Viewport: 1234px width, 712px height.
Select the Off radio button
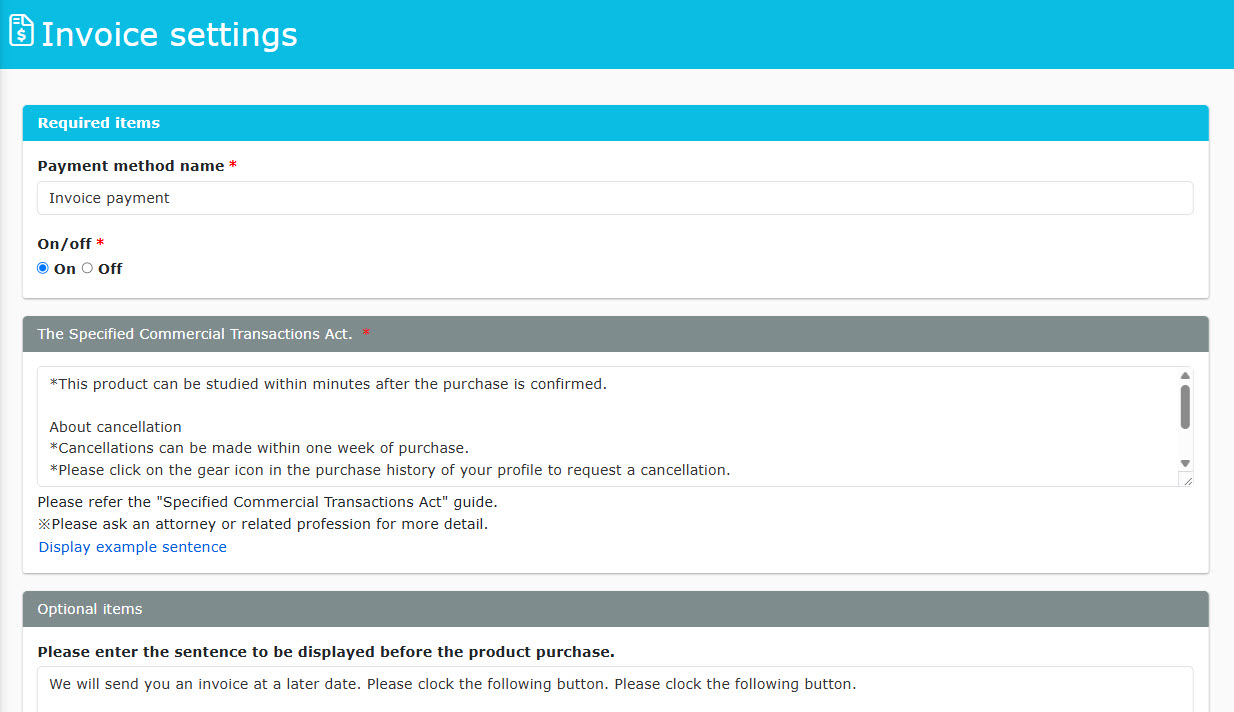pyautogui.click(x=87, y=268)
